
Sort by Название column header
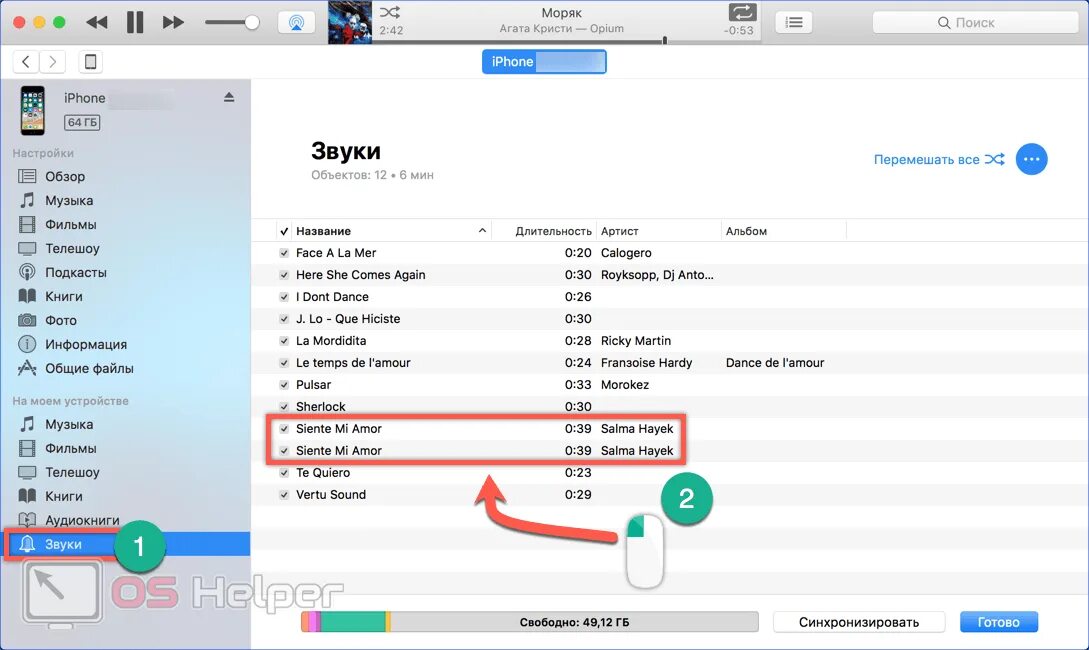coord(323,231)
